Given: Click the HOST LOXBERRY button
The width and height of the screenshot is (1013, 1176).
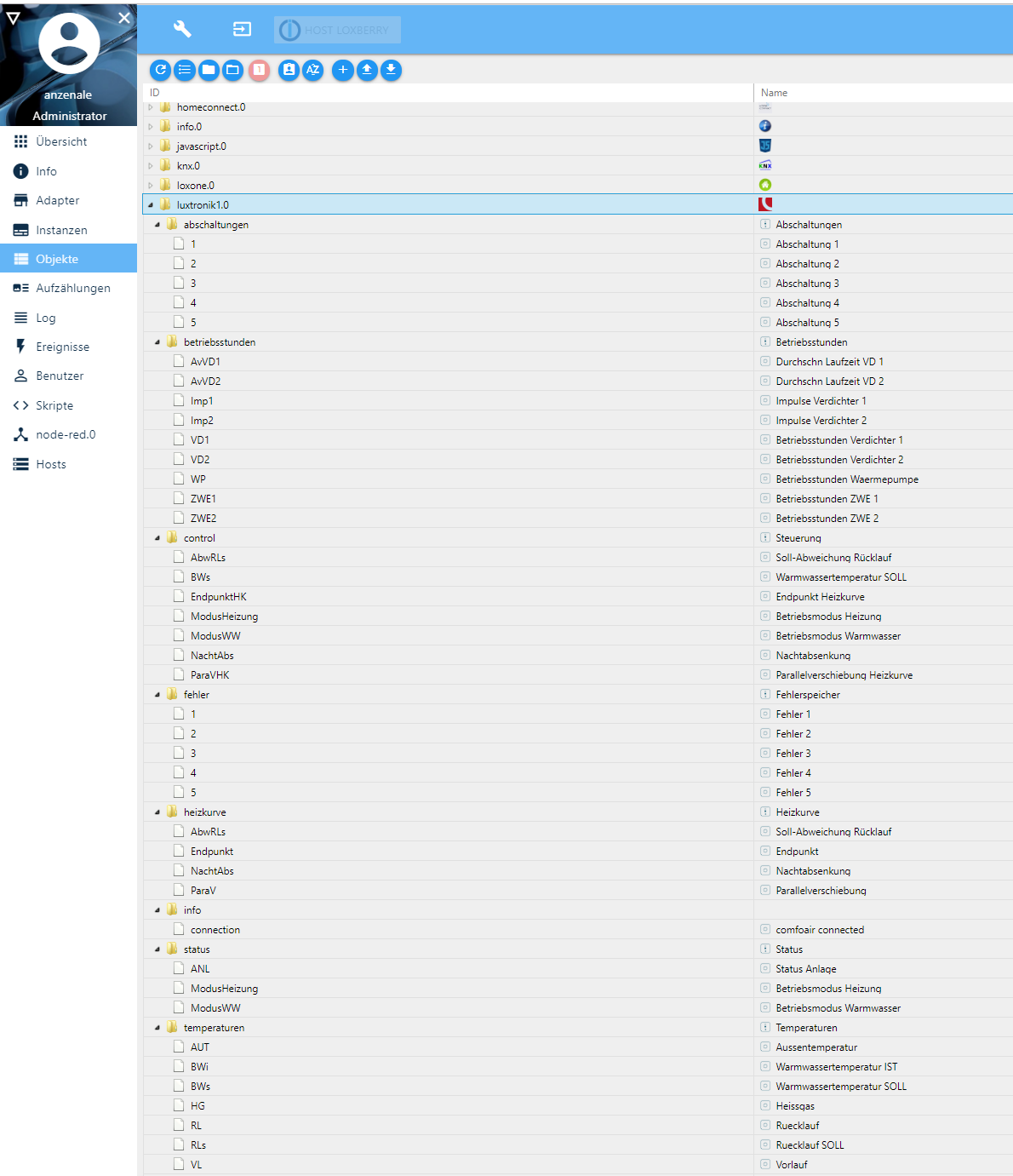Looking at the screenshot, I should tap(337, 30).
